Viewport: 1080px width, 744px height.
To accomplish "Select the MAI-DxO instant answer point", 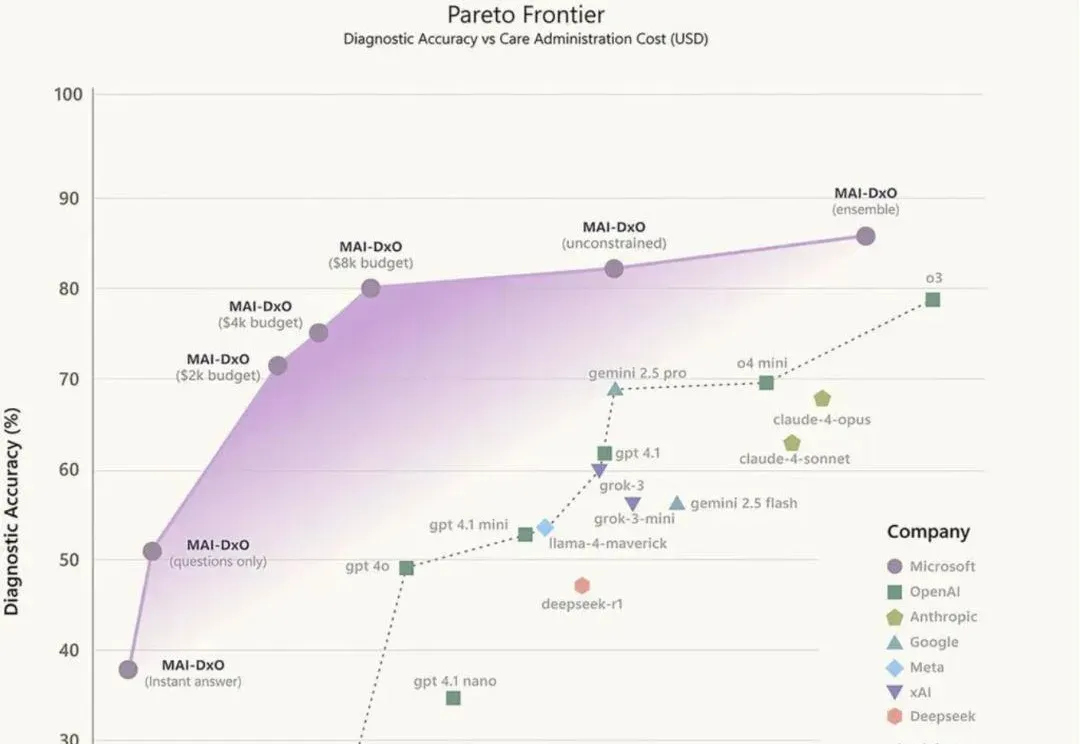I will tap(128, 669).
